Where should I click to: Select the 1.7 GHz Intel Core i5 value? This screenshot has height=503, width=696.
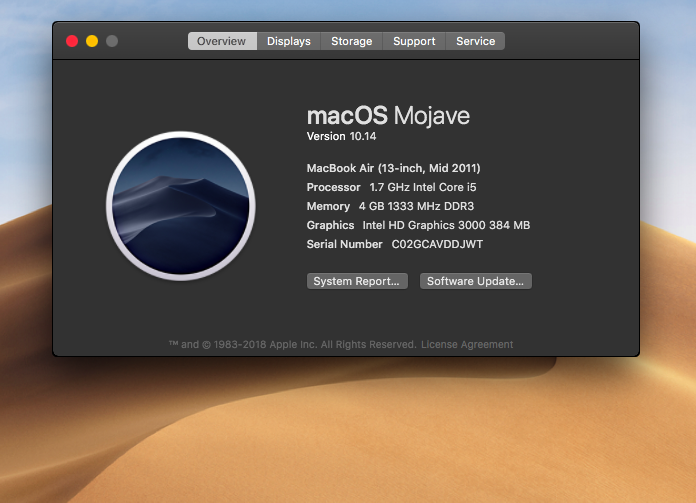coord(423,187)
